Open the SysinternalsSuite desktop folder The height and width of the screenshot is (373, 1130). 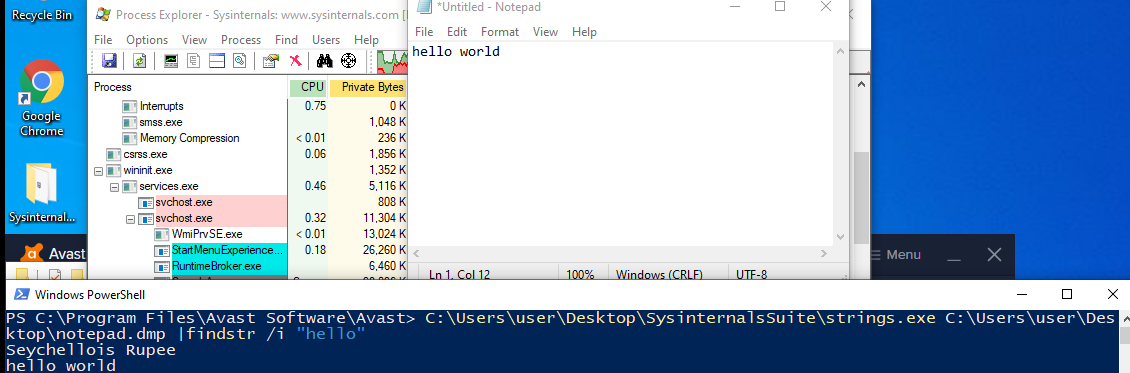42,193
